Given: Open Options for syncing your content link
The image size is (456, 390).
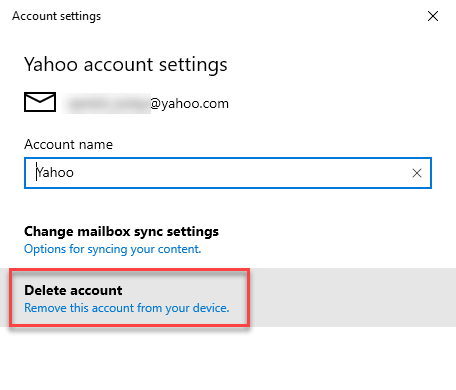Looking at the screenshot, I should (x=113, y=249).
